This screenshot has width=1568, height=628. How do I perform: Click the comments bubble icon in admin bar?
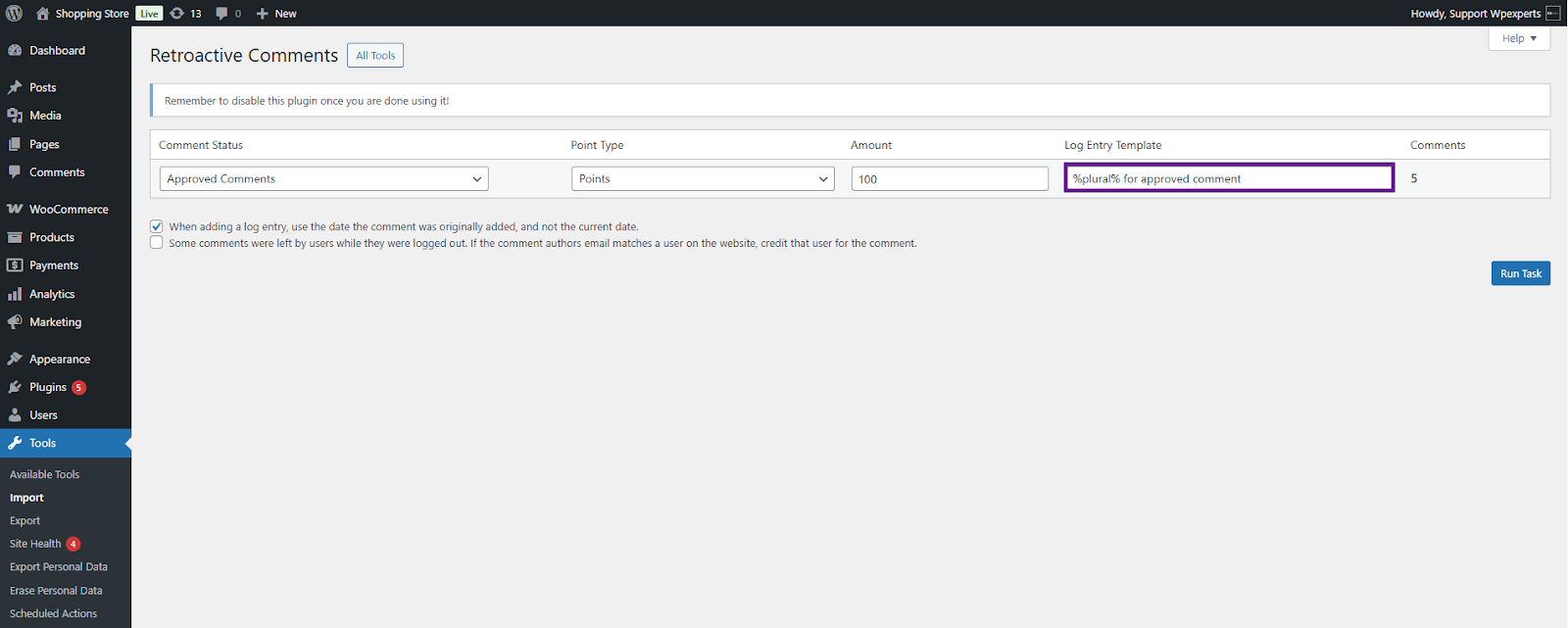[221, 14]
